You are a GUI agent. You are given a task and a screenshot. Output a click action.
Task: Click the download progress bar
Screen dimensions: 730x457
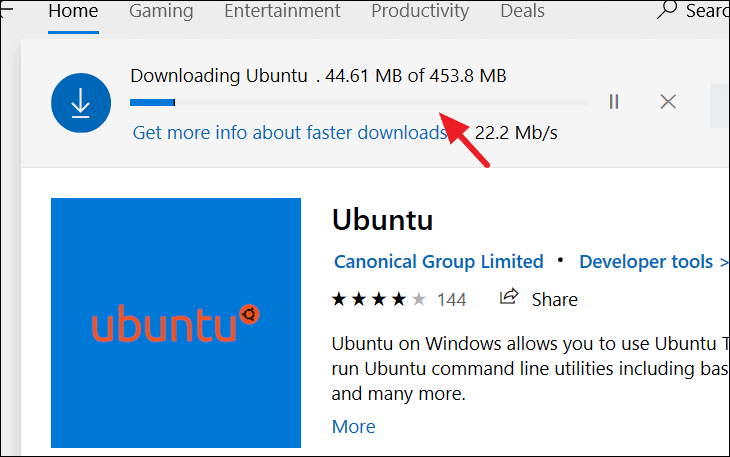pos(358,102)
